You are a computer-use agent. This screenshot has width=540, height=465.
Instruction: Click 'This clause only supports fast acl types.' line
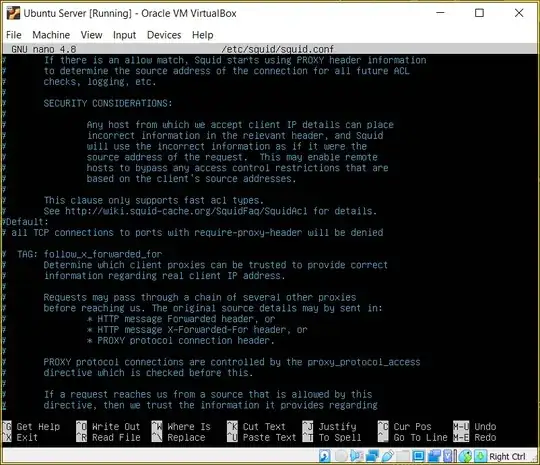tap(154, 200)
